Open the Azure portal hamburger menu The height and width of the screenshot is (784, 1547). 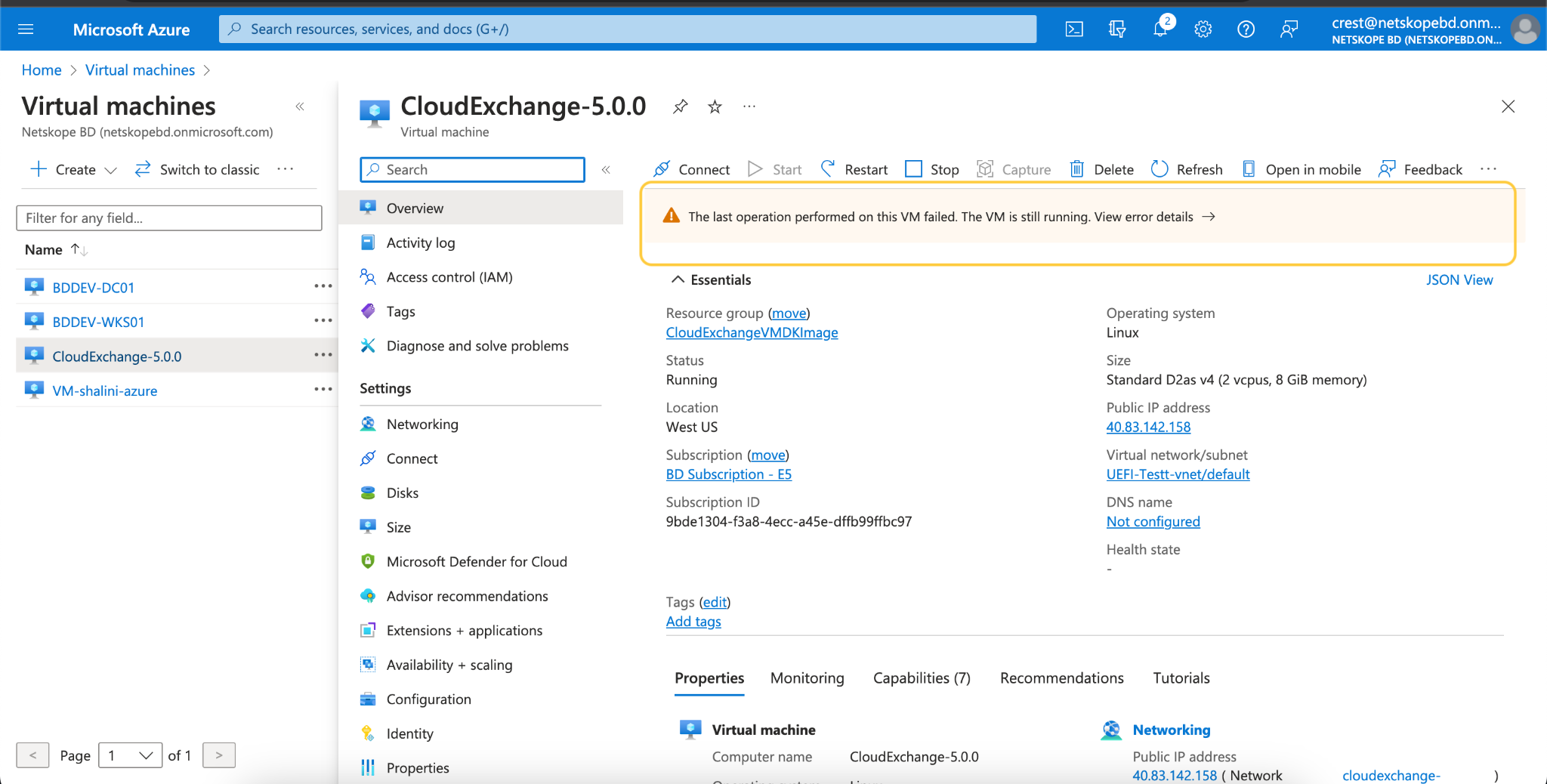(26, 29)
